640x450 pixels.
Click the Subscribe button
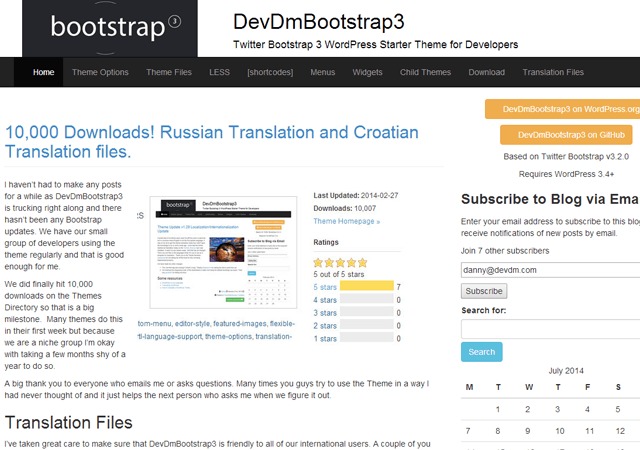484,291
